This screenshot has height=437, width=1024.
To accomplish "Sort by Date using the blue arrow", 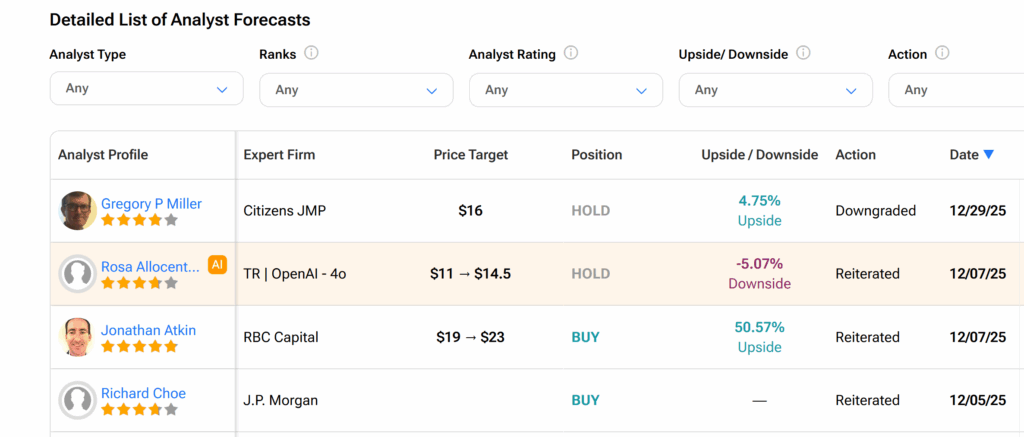I will [988, 155].
